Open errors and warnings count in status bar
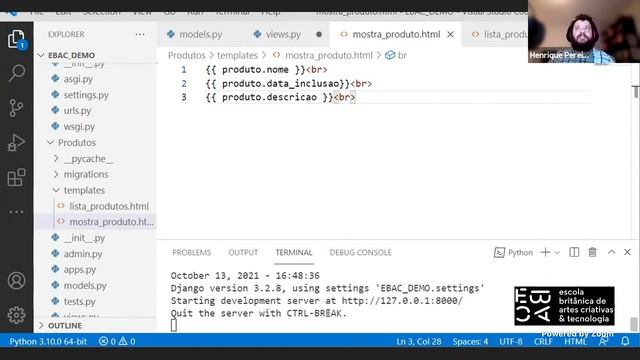Screen dimensions: 640x360 (x=117, y=341)
